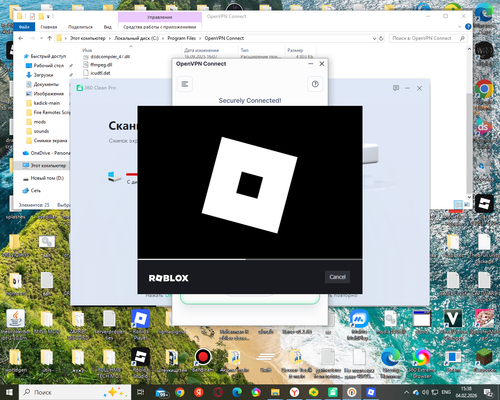Image resolution: width=500 pixels, height=400 pixels.
Task: Open Opera from the taskbar
Action: point(218,392)
